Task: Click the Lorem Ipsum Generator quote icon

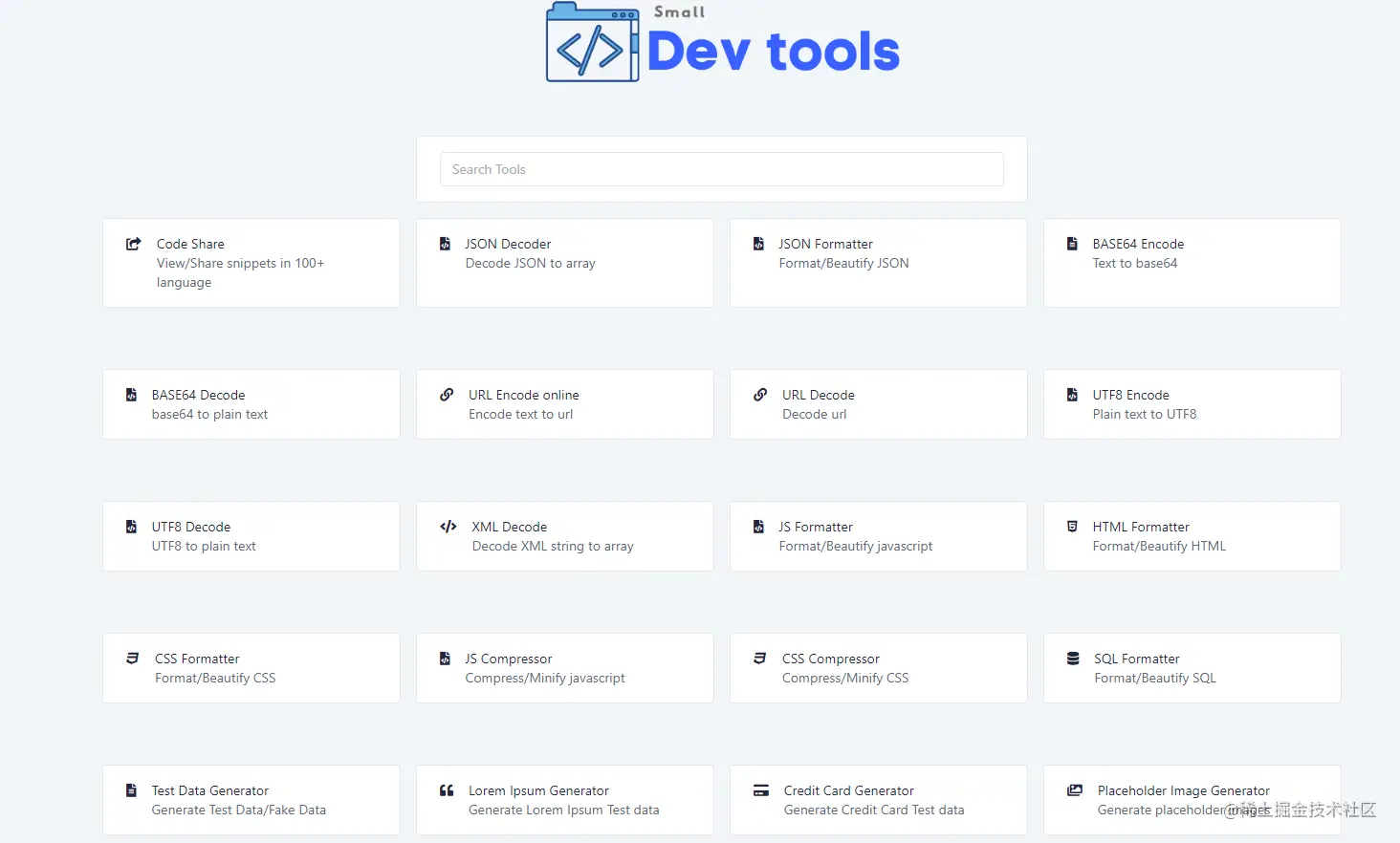Action: 447,790
